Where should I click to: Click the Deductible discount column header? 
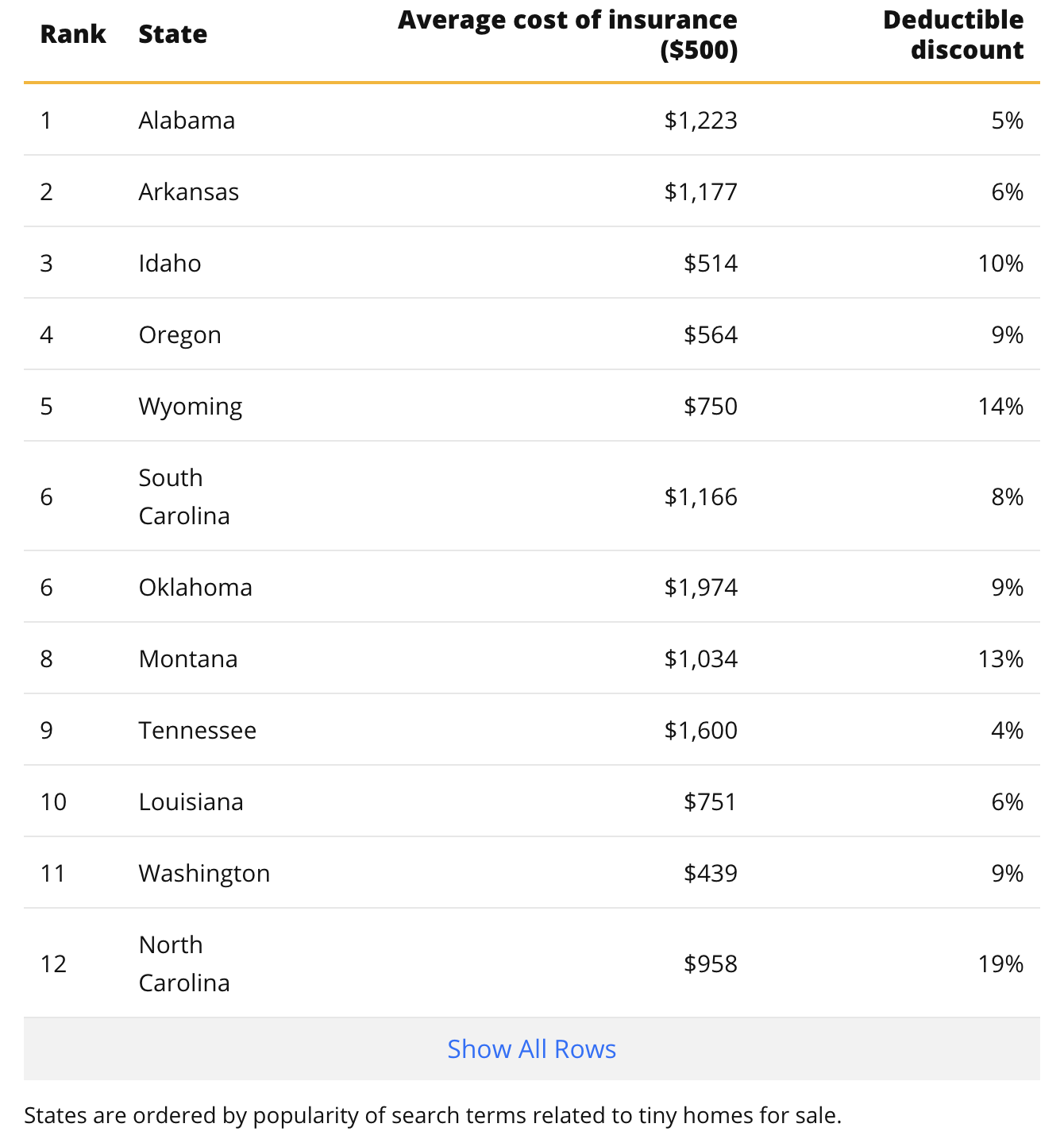pos(953,35)
